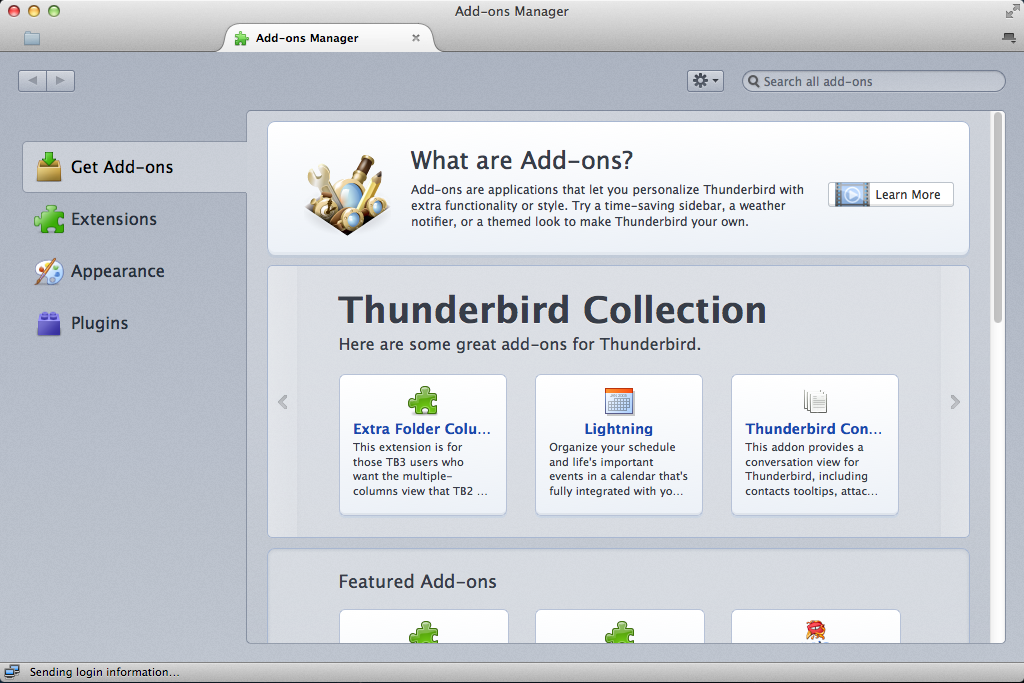Click the Thunderbird Collection heading
This screenshot has height=683, width=1024.
pyautogui.click(x=552, y=310)
